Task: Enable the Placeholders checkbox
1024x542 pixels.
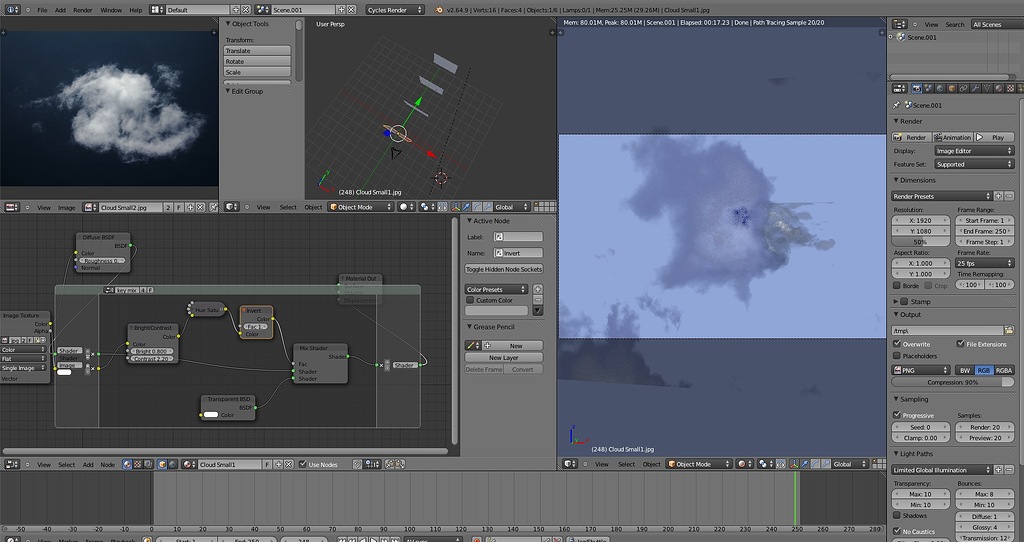Action: [897, 355]
